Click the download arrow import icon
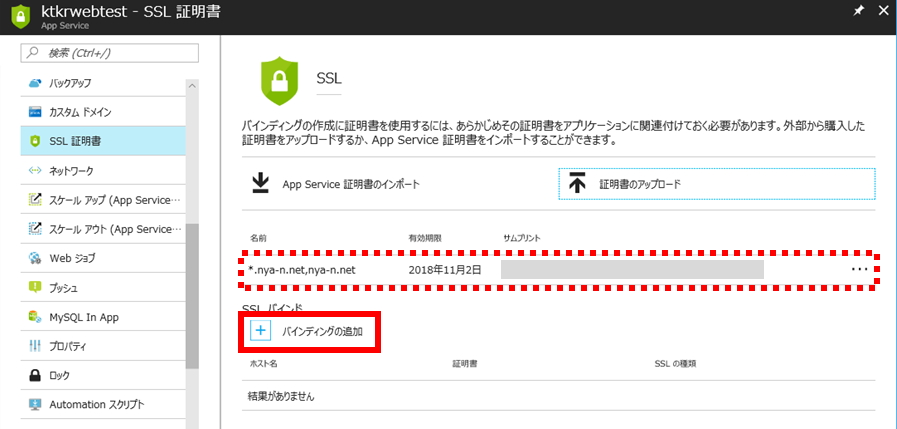This screenshot has height=429, width=897. (x=260, y=184)
